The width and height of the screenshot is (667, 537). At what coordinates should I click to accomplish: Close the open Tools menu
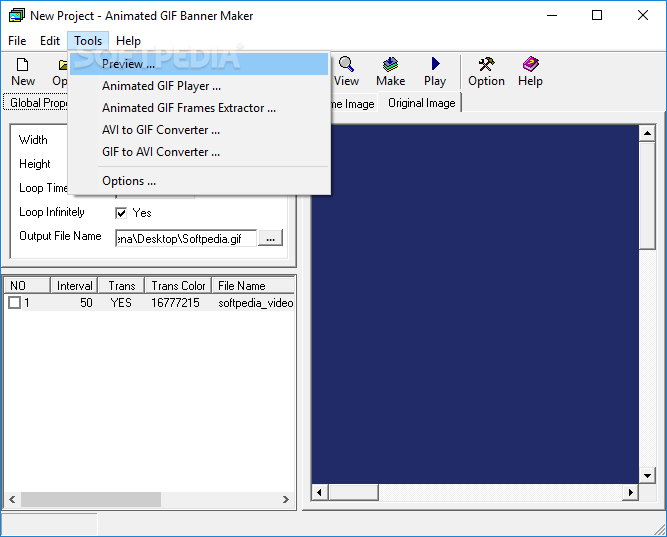point(88,41)
